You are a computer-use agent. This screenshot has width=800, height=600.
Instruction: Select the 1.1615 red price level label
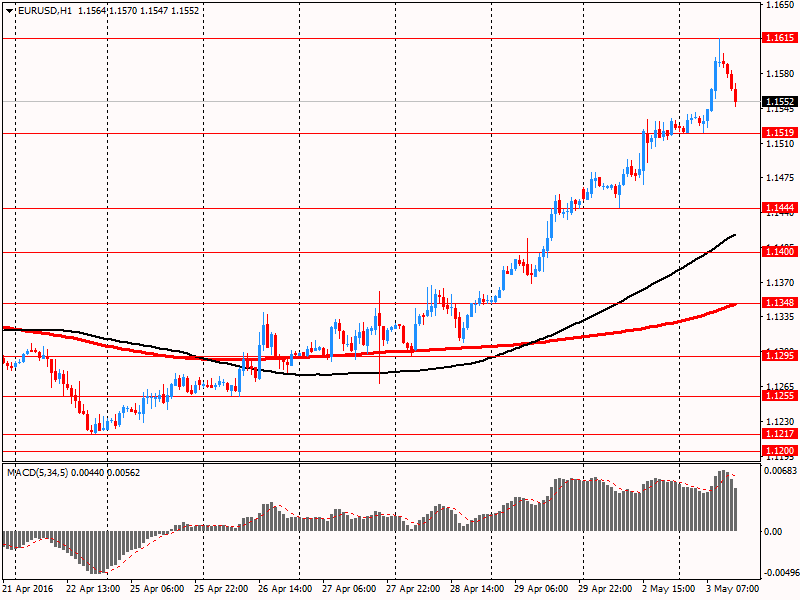pos(779,38)
